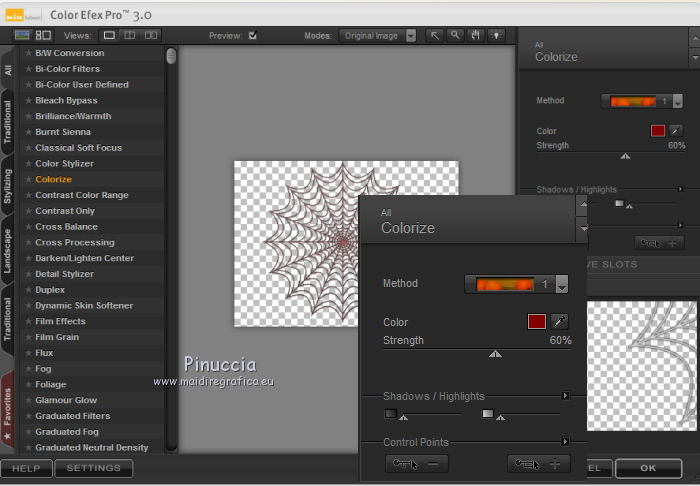The width and height of the screenshot is (700, 486).
Task: Pick color with the eyedropper tool
Action: click(560, 321)
